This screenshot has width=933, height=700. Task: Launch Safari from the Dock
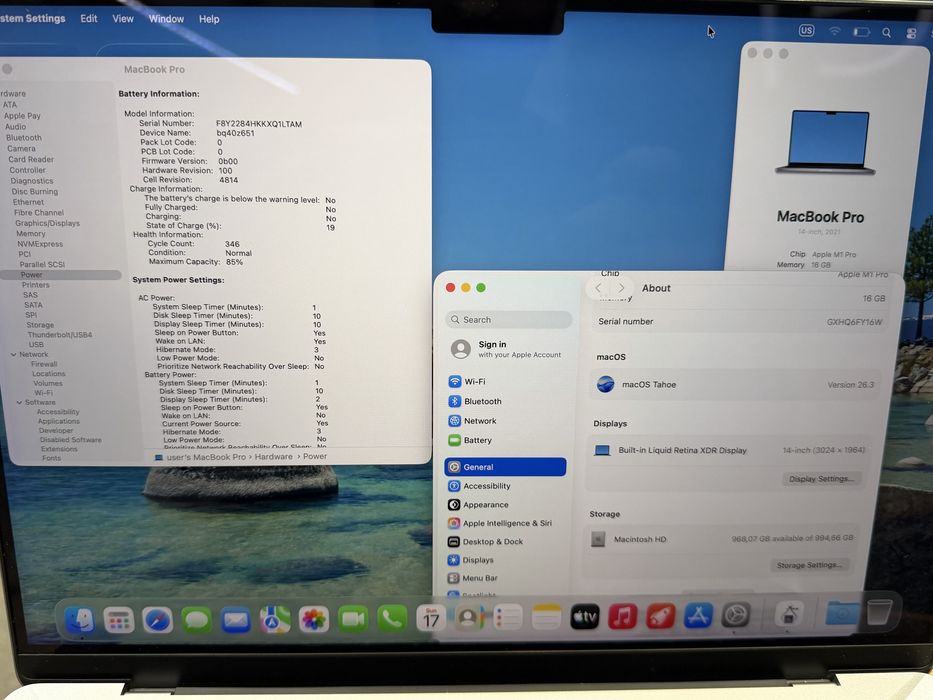(158, 620)
